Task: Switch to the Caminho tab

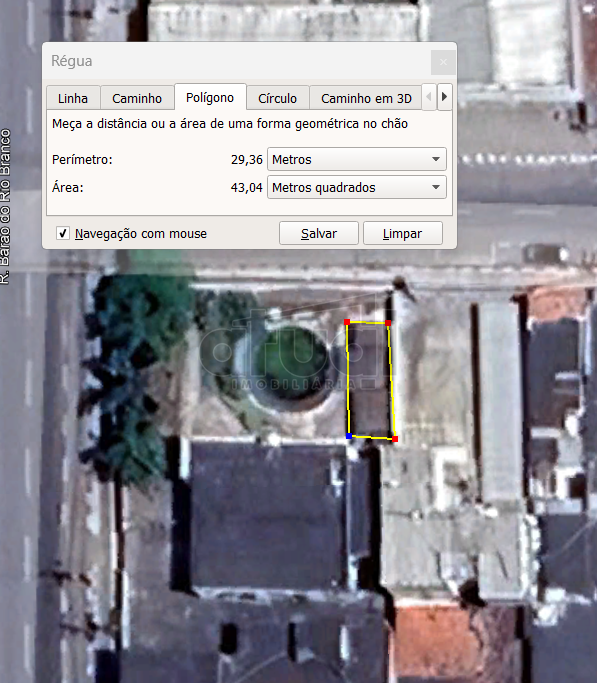Action: click(137, 98)
